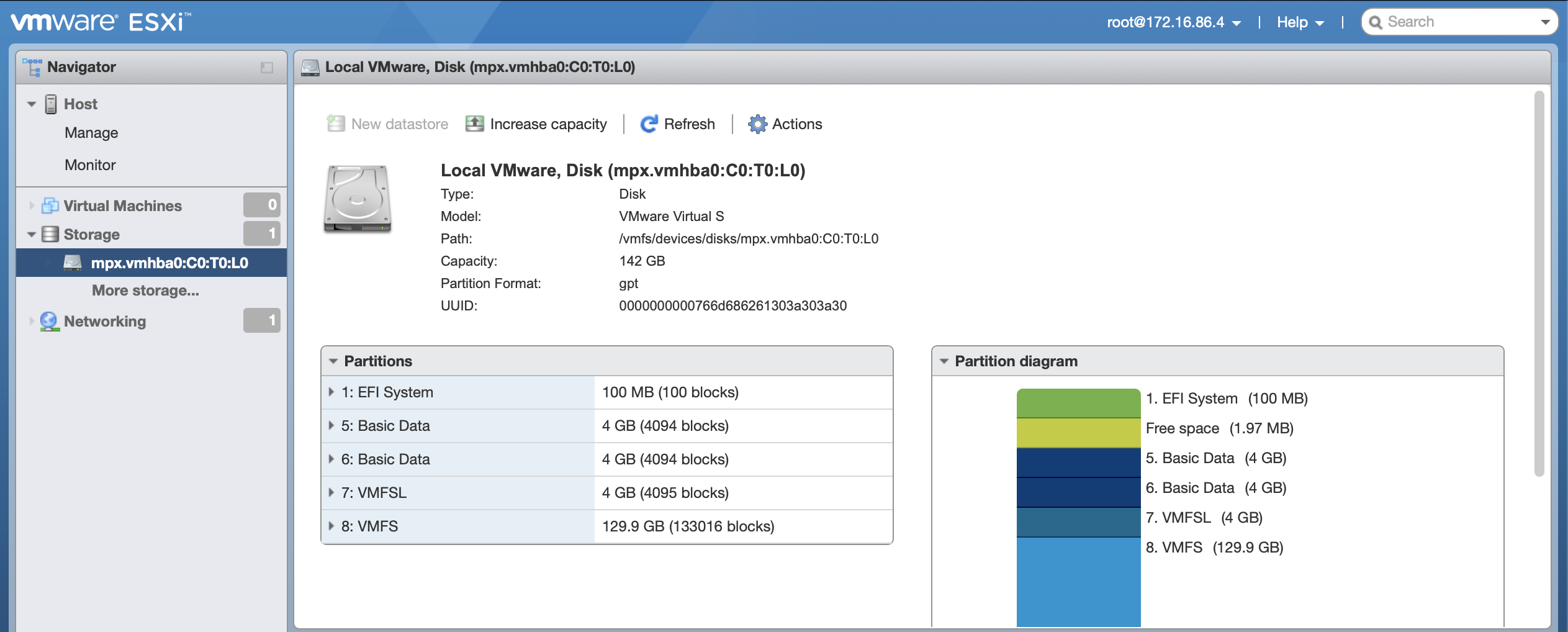Click the Actions gear icon

point(757,124)
